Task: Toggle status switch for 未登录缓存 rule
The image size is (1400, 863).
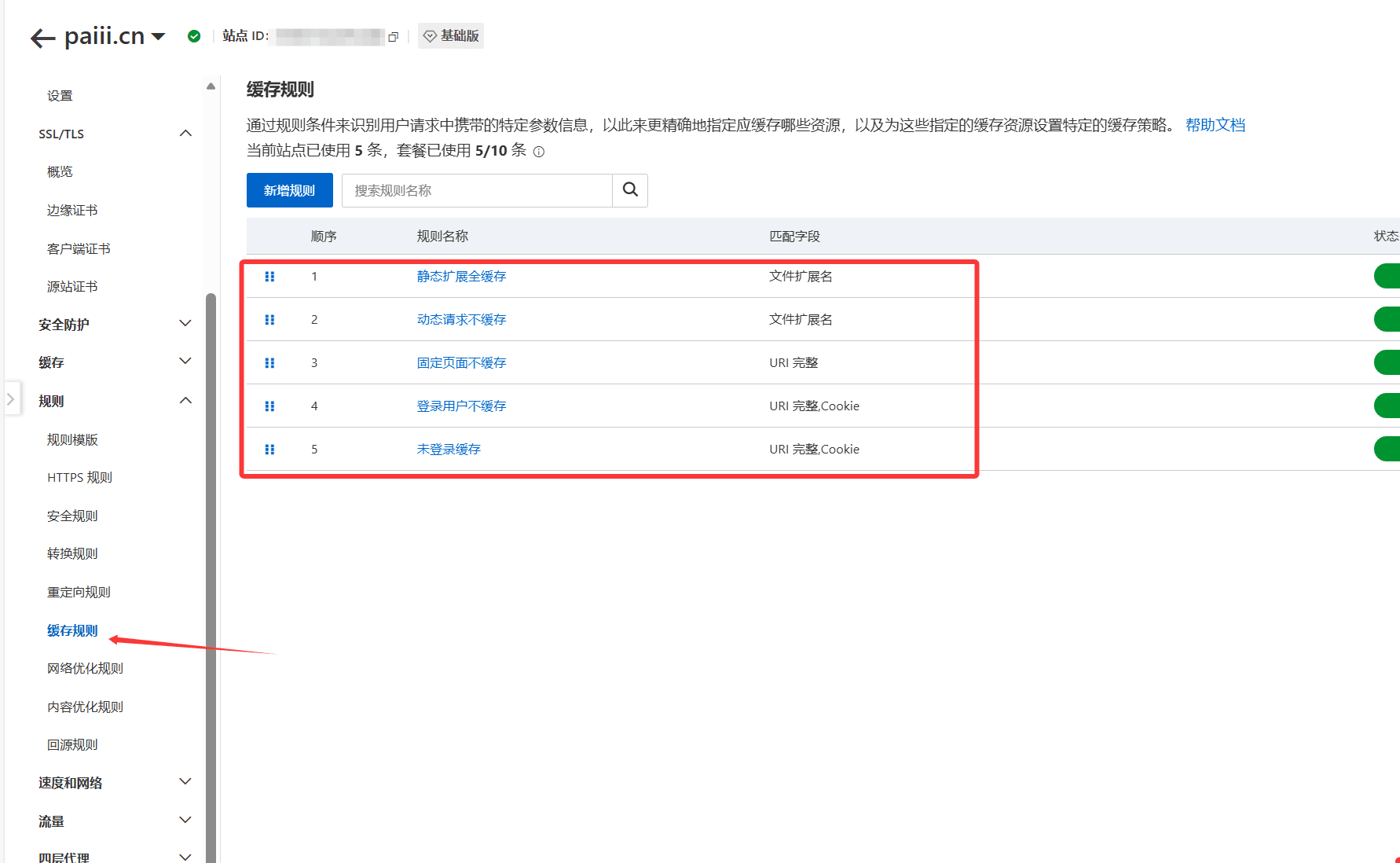Action: 1387,449
